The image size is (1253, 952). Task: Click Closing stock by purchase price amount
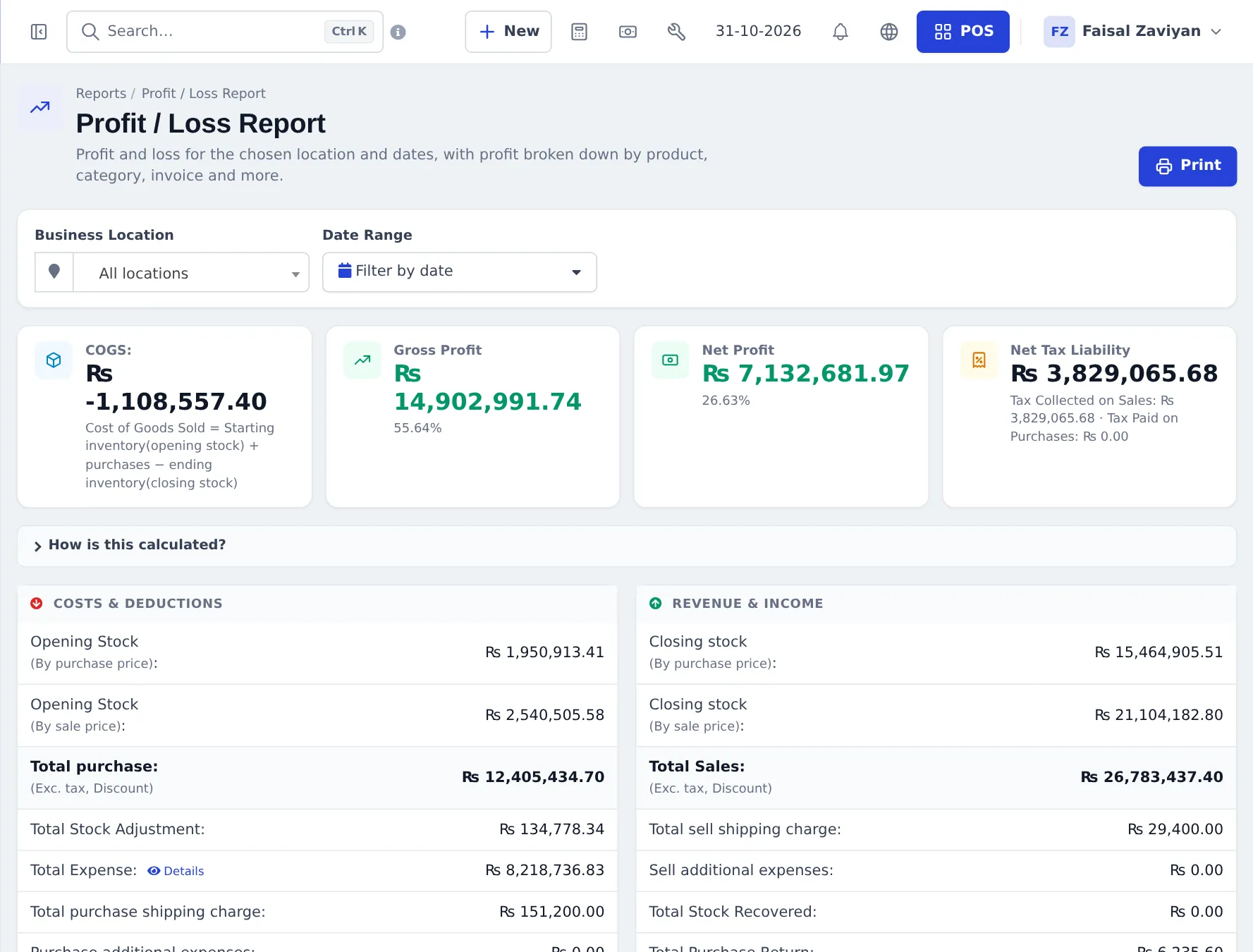(x=1159, y=652)
